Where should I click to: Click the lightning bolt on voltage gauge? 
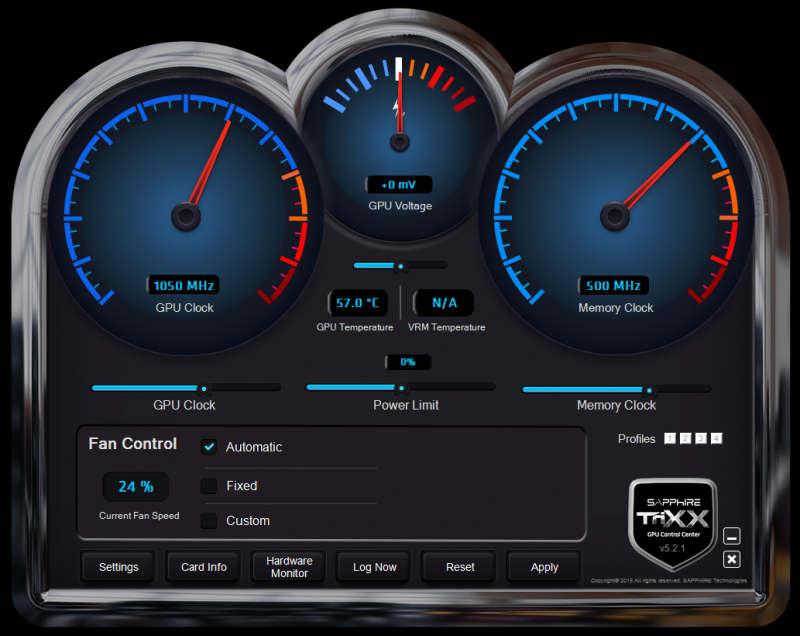point(398,110)
